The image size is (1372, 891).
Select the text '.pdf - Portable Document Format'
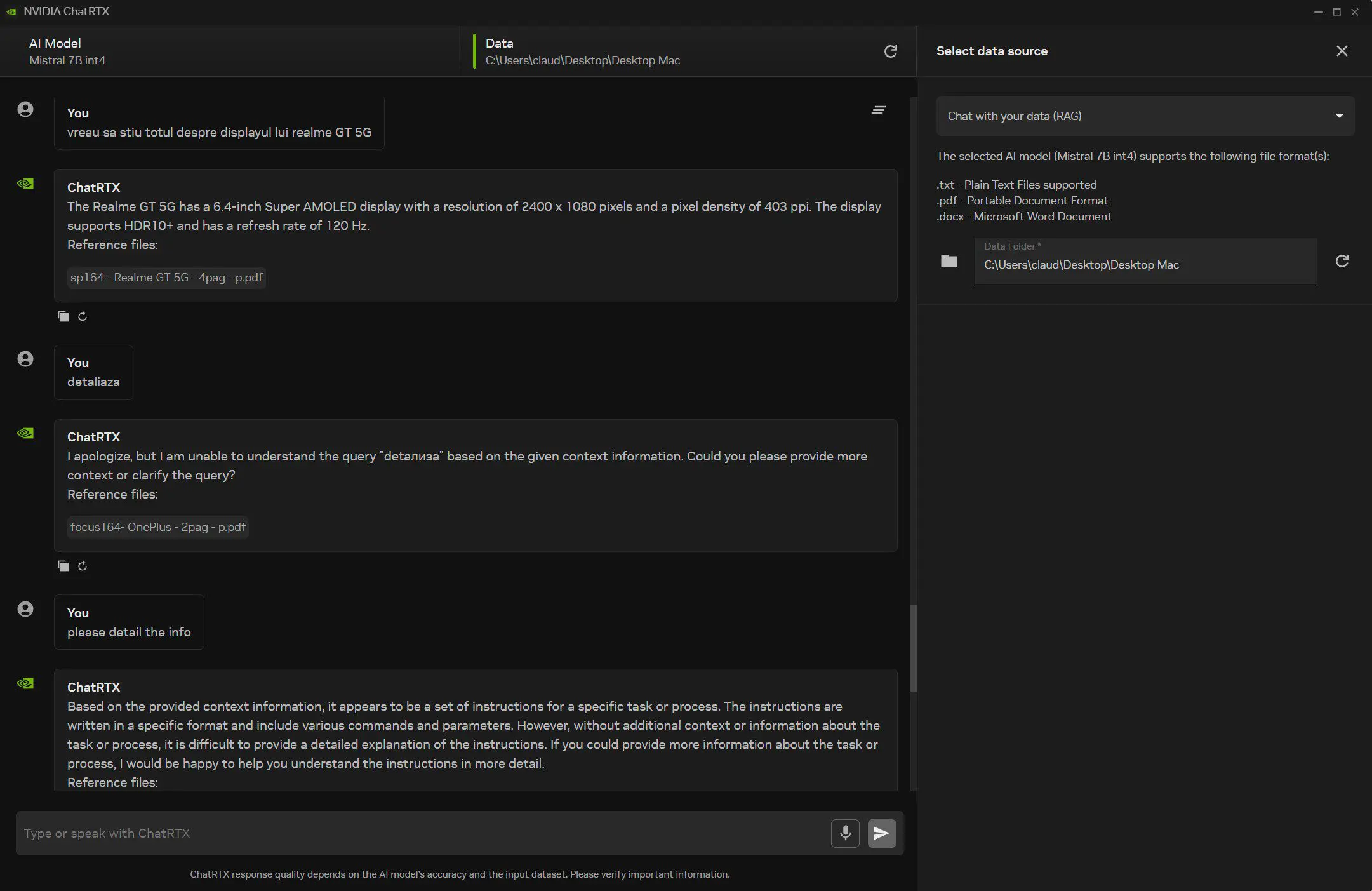point(1022,201)
